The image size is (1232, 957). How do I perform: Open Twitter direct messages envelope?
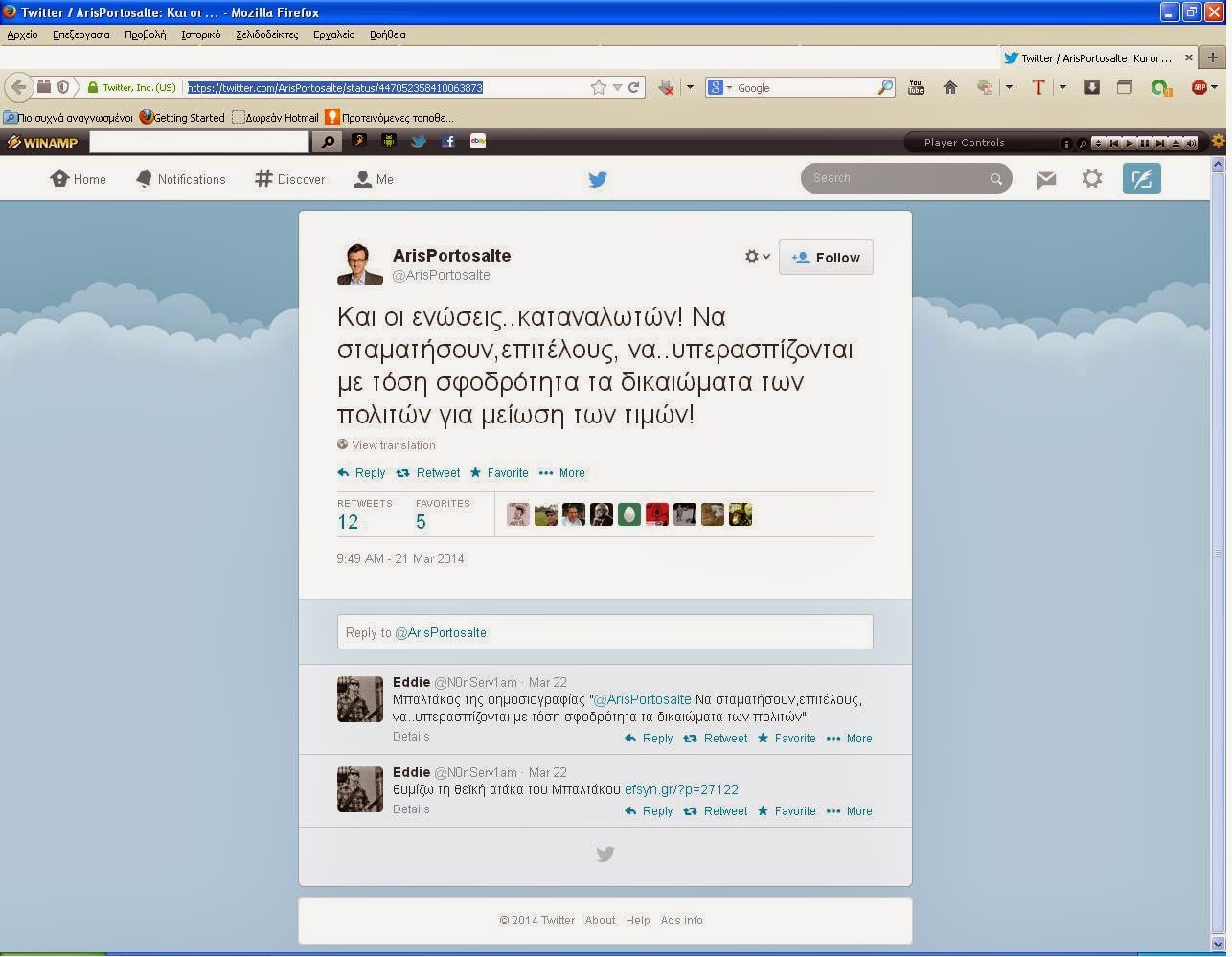(x=1046, y=179)
